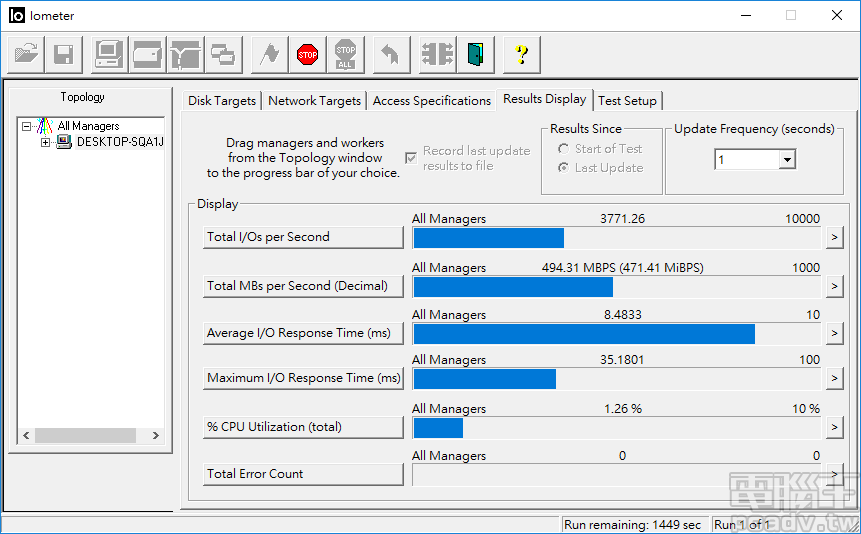Open detail arrow for Total Error Count
The height and width of the screenshot is (534, 861).
coord(835,474)
